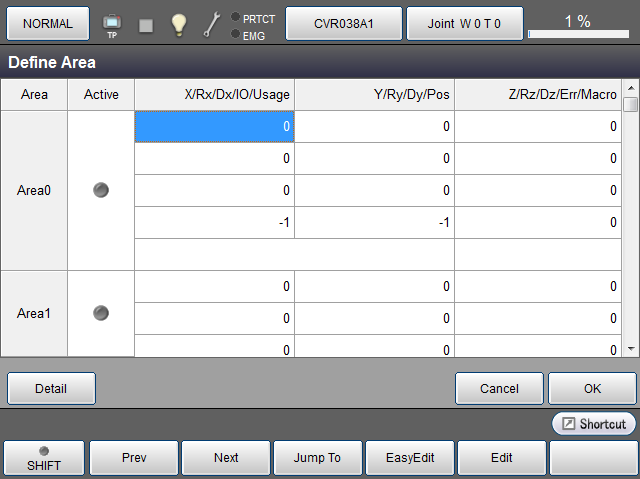Screen dimensions: 640x479
Task: Click the PRTCT indicator light
Action: coord(235,17)
